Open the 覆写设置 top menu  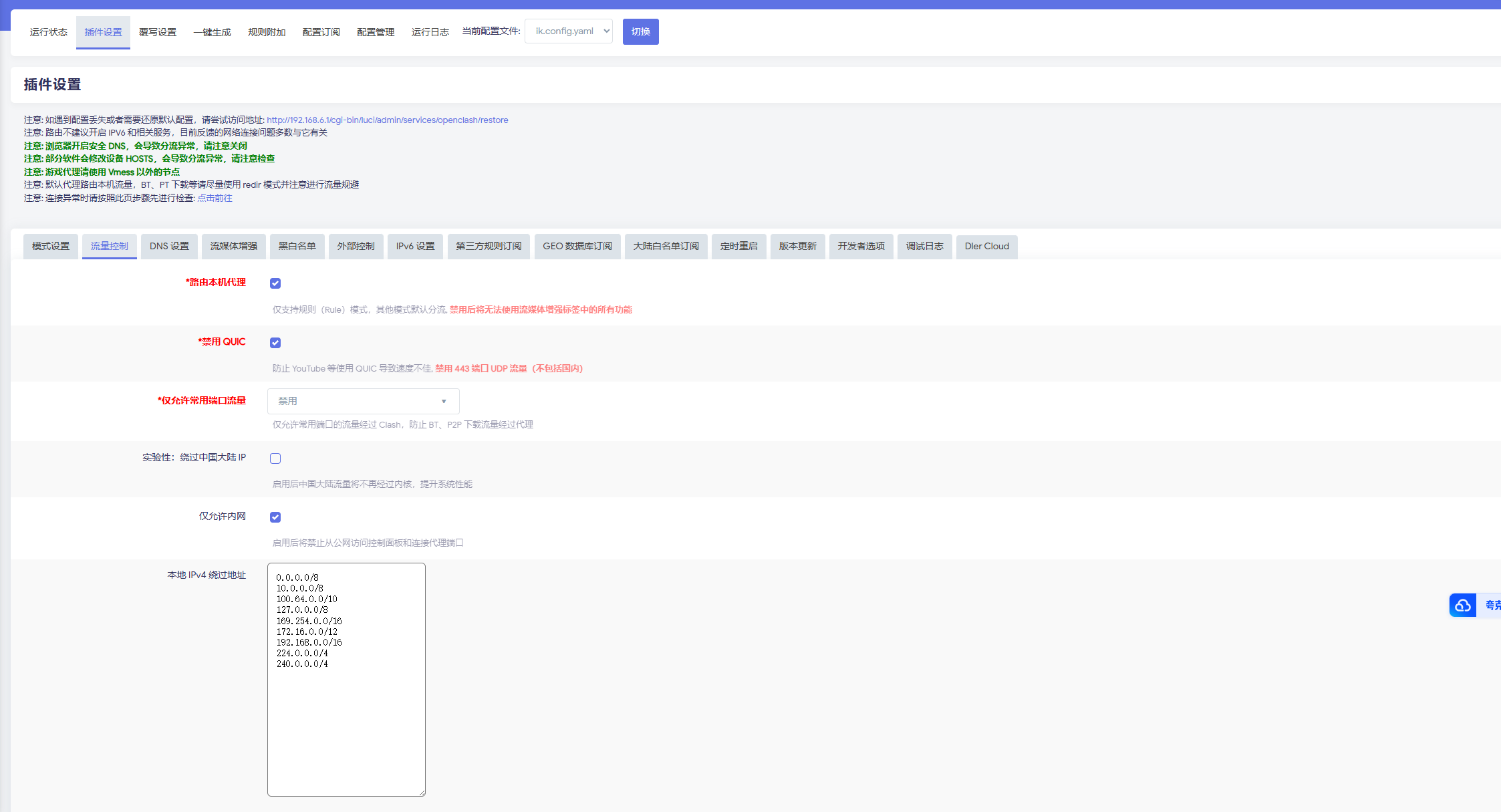click(x=158, y=32)
